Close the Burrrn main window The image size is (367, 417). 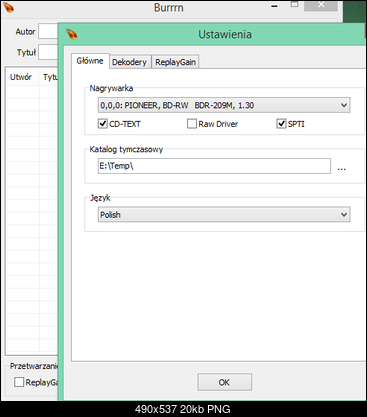point(321,5)
